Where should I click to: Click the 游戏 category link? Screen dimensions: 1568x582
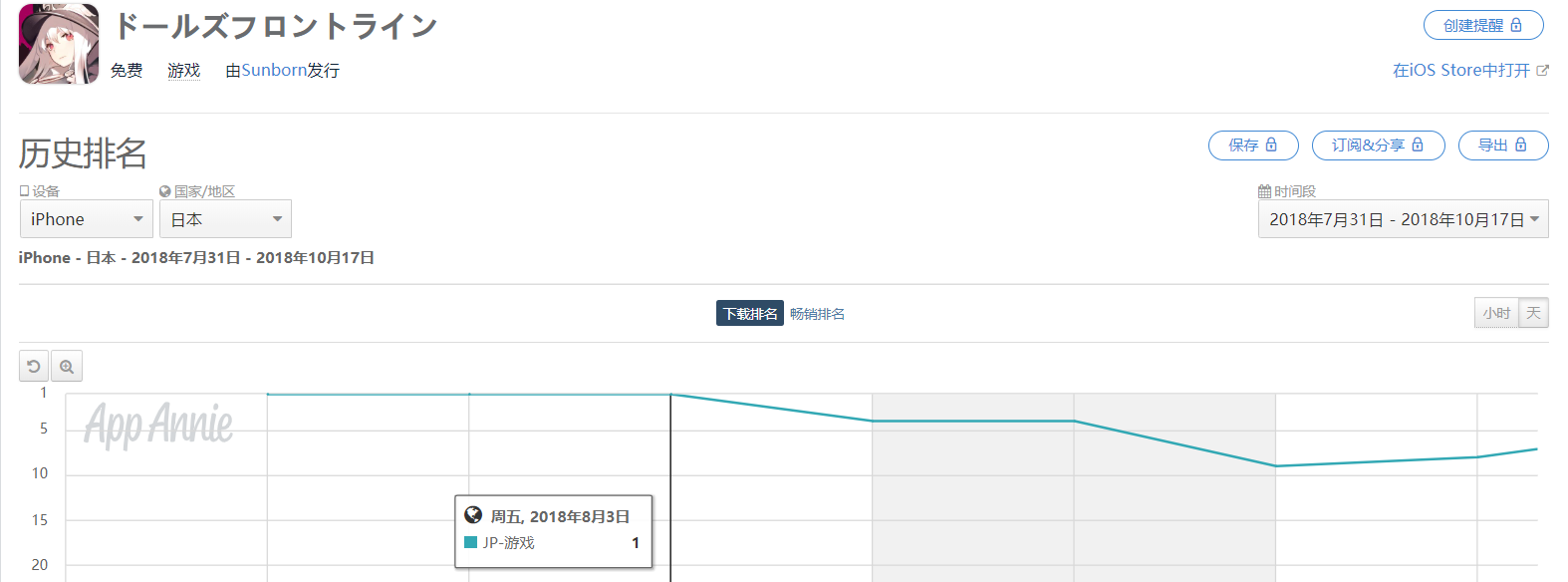point(184,70)
